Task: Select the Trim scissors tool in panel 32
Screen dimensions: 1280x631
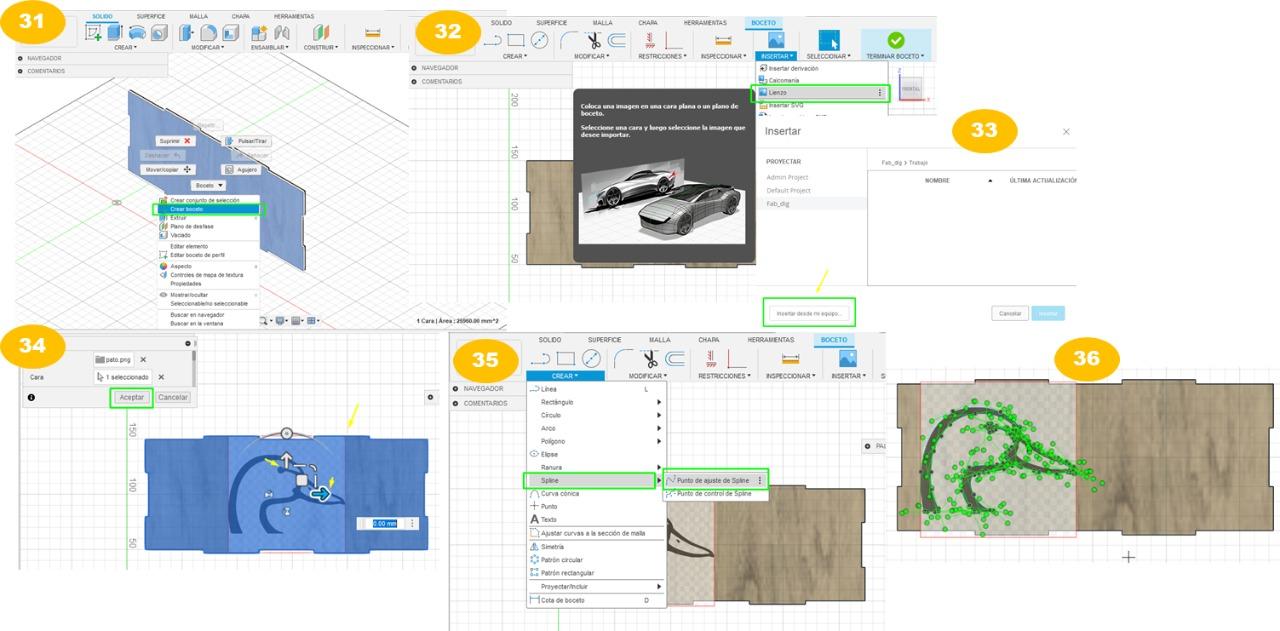Action: point(593,41)
